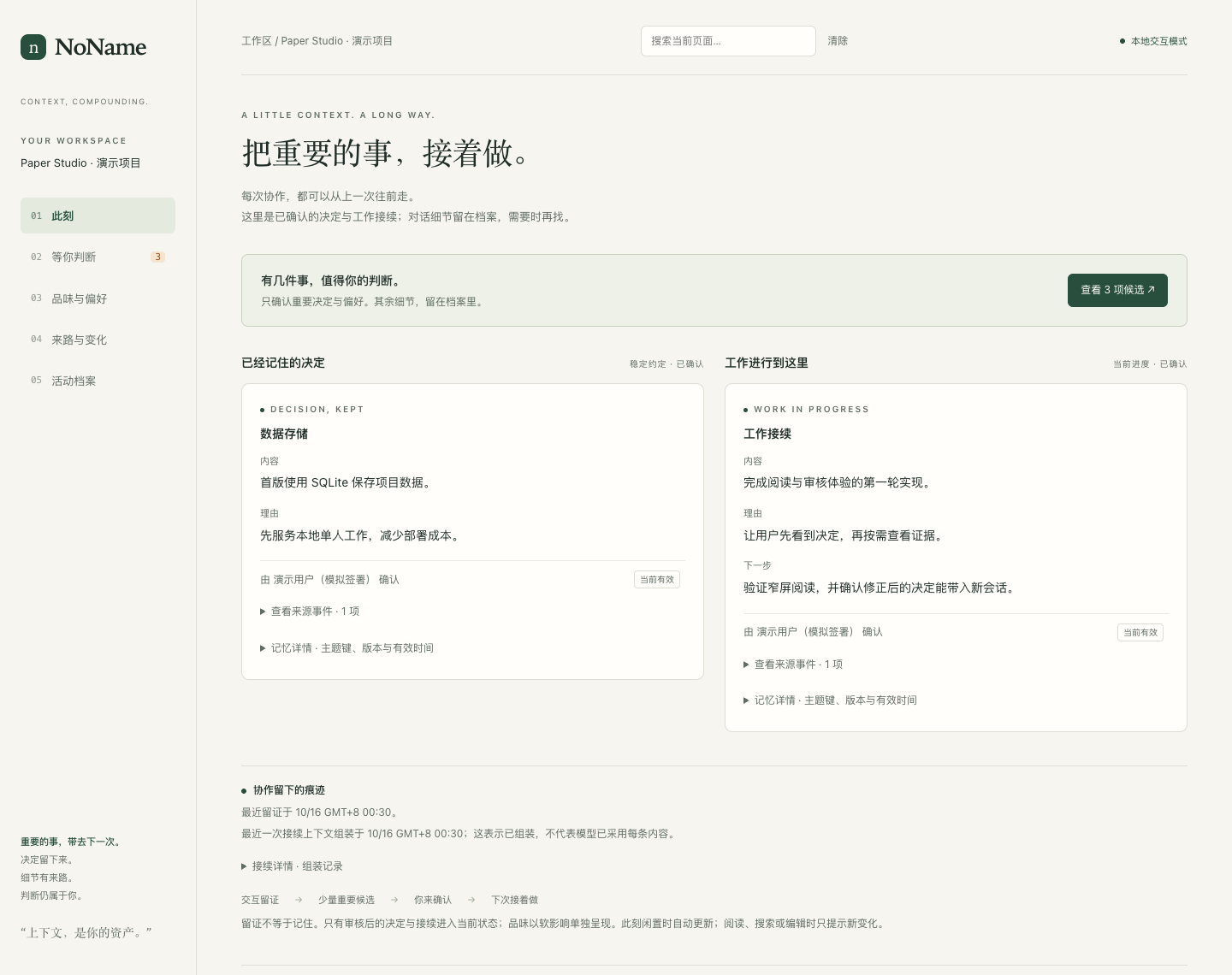Click the text 首版使用 SQLite 保存项目数据。
Screen dimensions: 1232x975
tap(347, 482)
